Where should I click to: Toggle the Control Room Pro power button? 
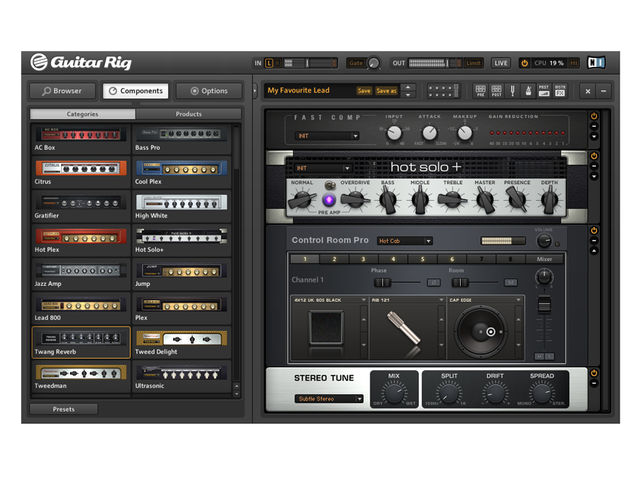click(594, 231)
